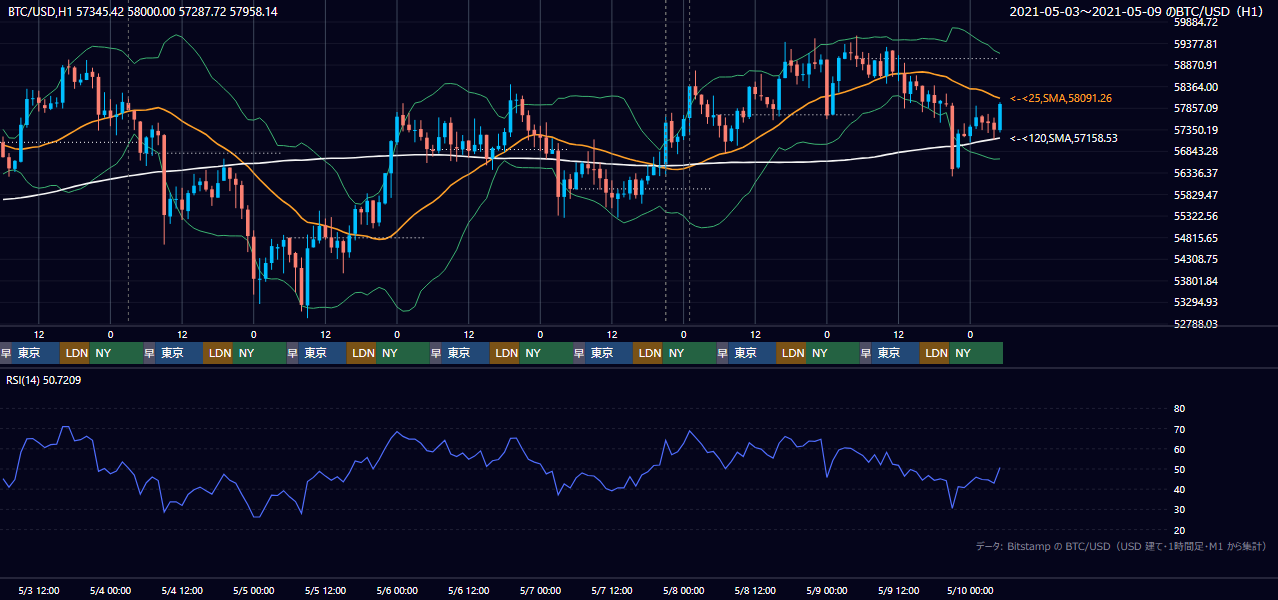Click the Bitstamp data source note

(x=1120, y=546)
